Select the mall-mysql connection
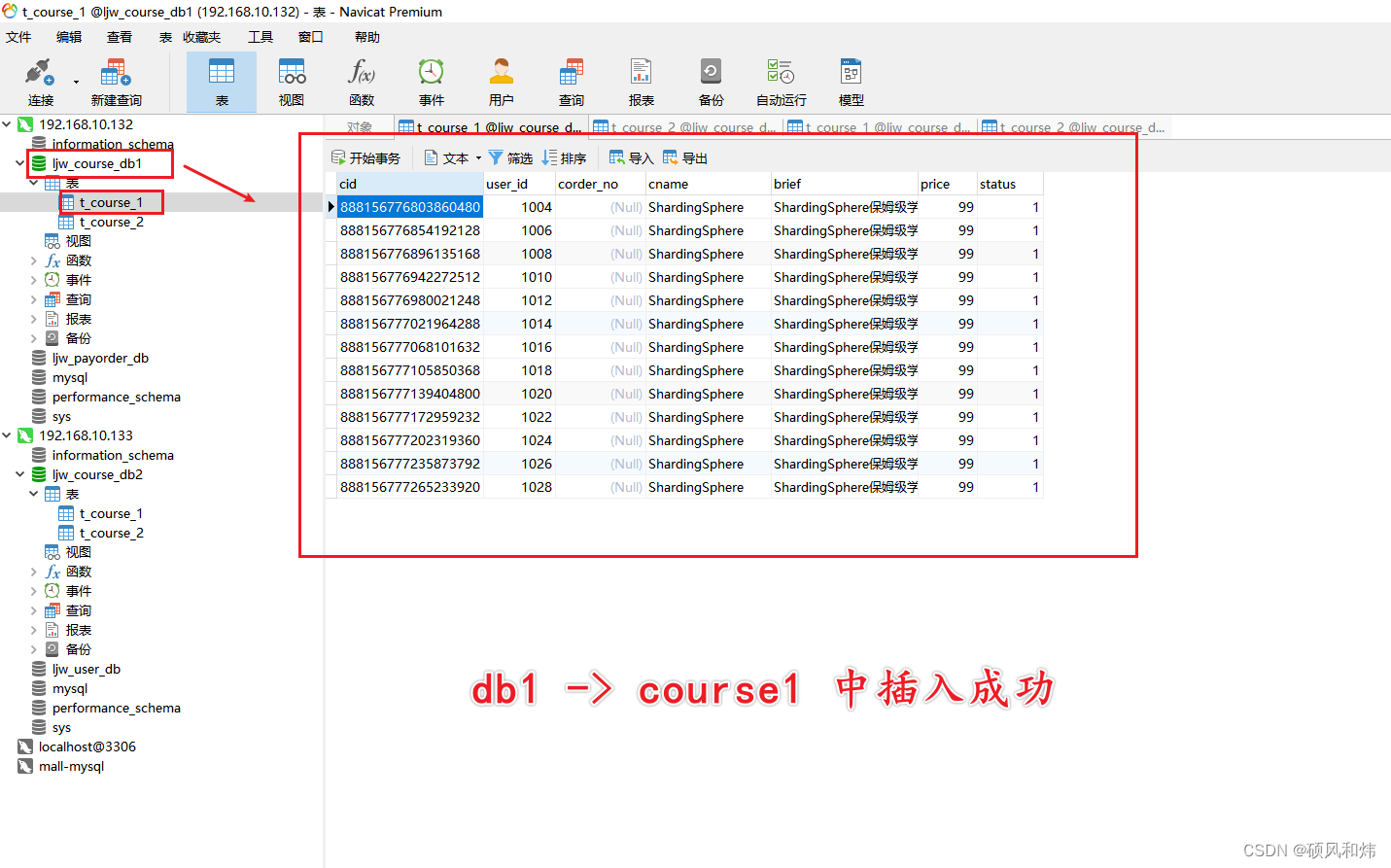This screenshot has height=868, width=1391. pos(71,766)
